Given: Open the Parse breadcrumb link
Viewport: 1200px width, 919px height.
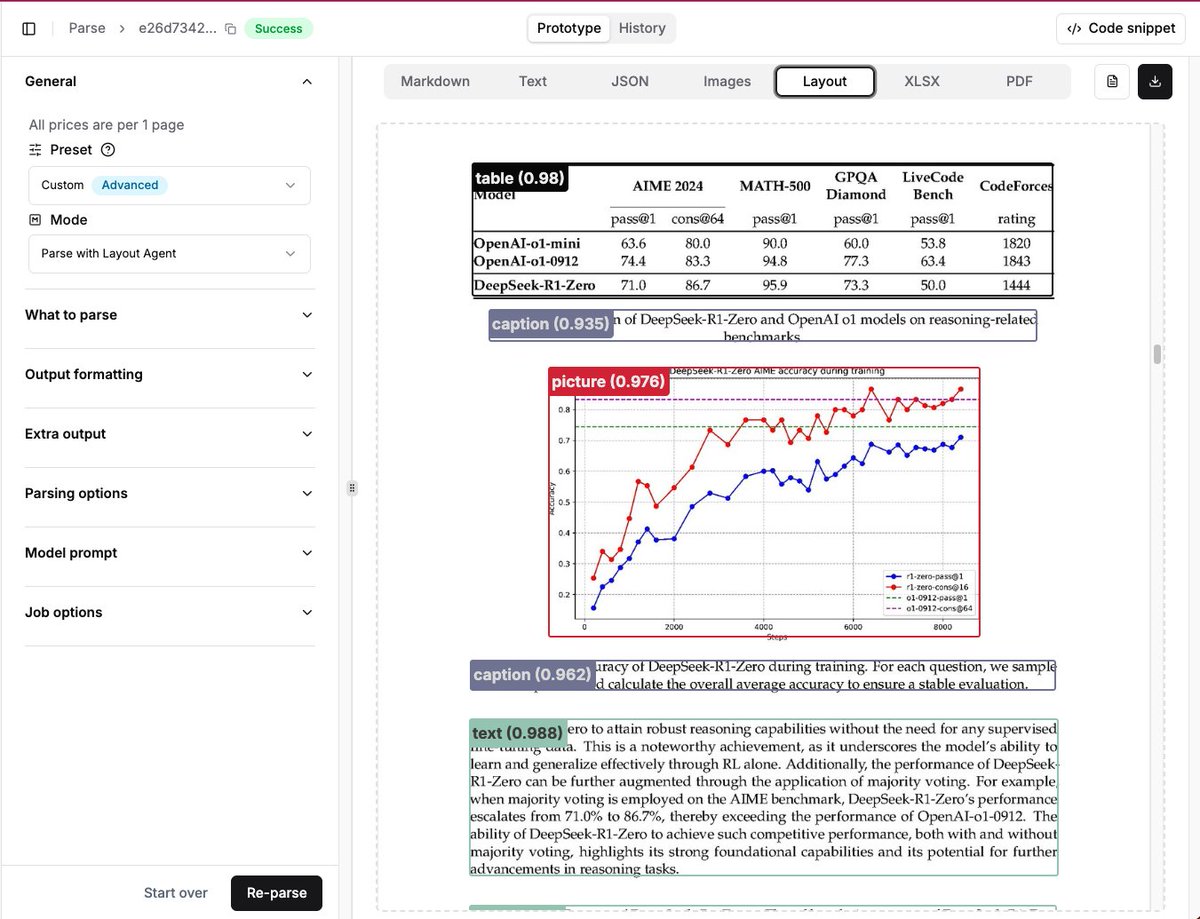Looking at the screenshot, I should click(x=87, y=28).
